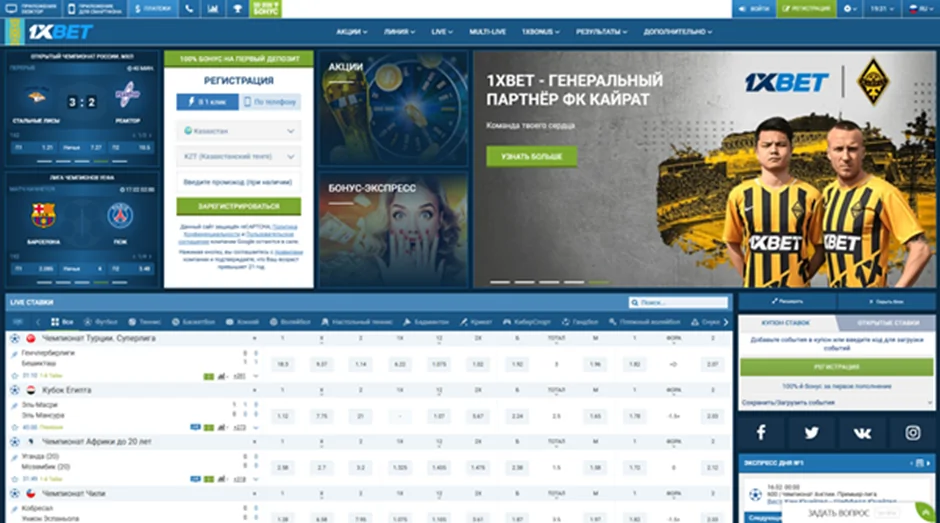Screen dimensions: 940x523
Task: Filter live bets by Футбол
Action: pyautogui.click(x=101, y=322)
